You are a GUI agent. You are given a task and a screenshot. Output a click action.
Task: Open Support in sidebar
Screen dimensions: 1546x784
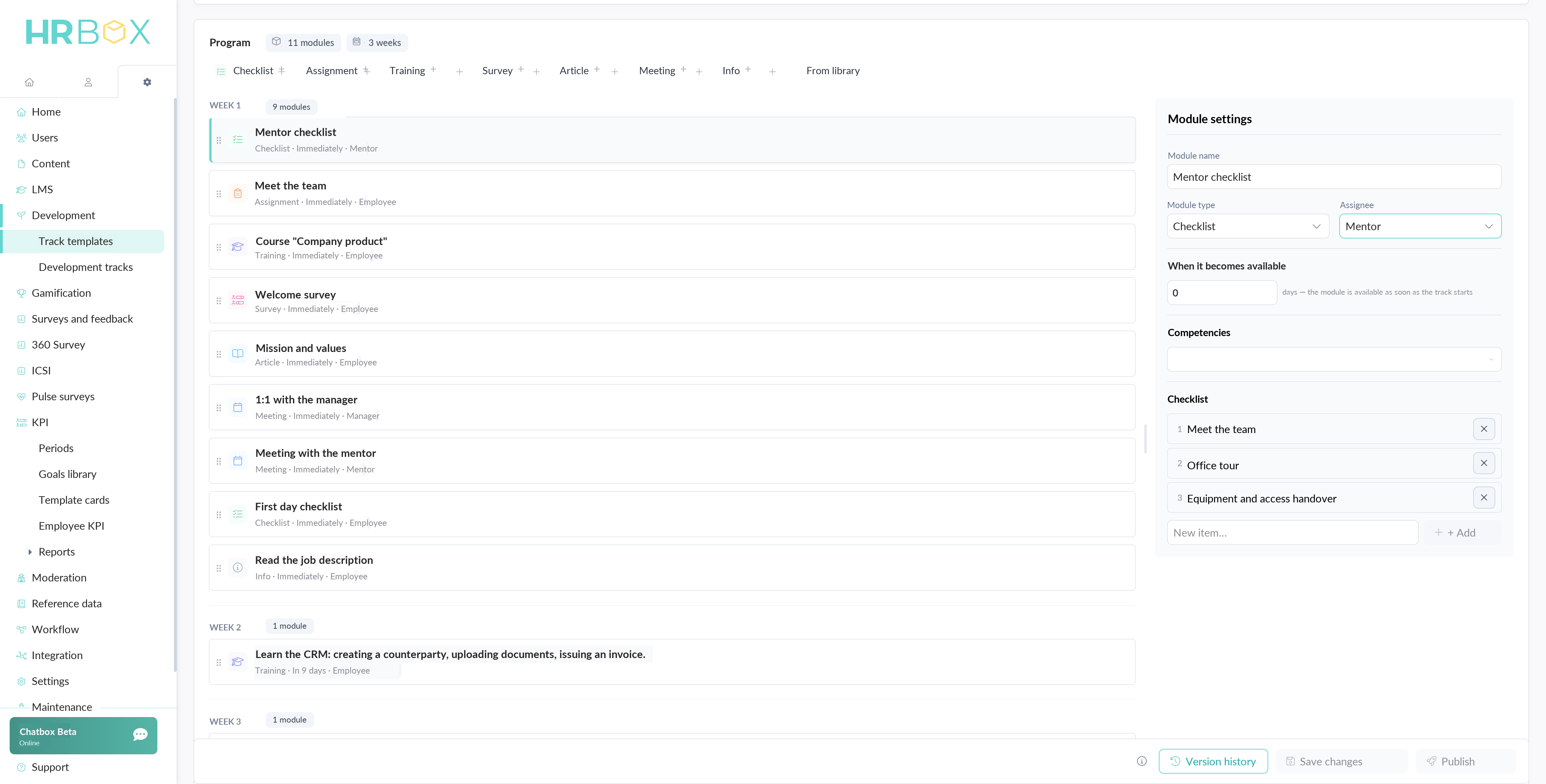50,767
